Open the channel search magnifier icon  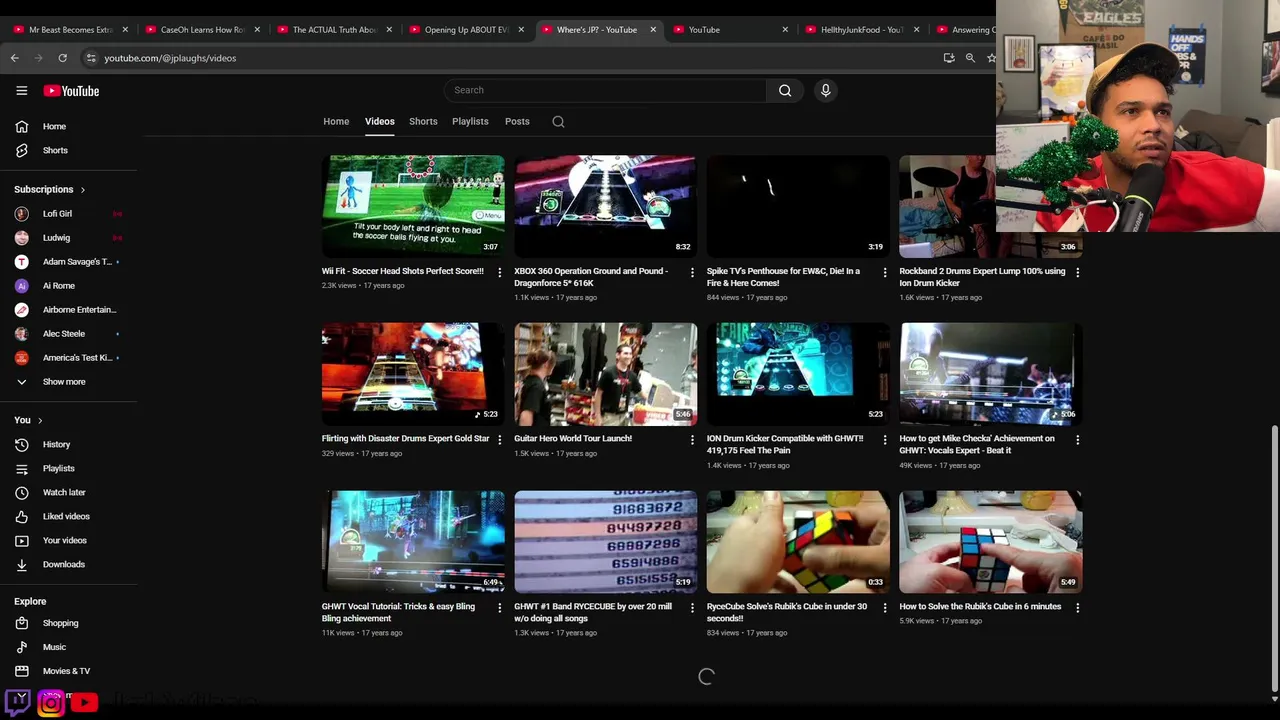tap(558, 122)
